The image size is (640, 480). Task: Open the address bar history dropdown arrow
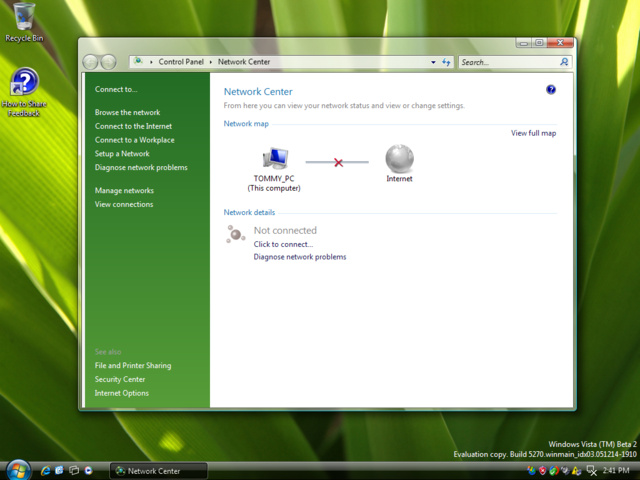point(433,62)
